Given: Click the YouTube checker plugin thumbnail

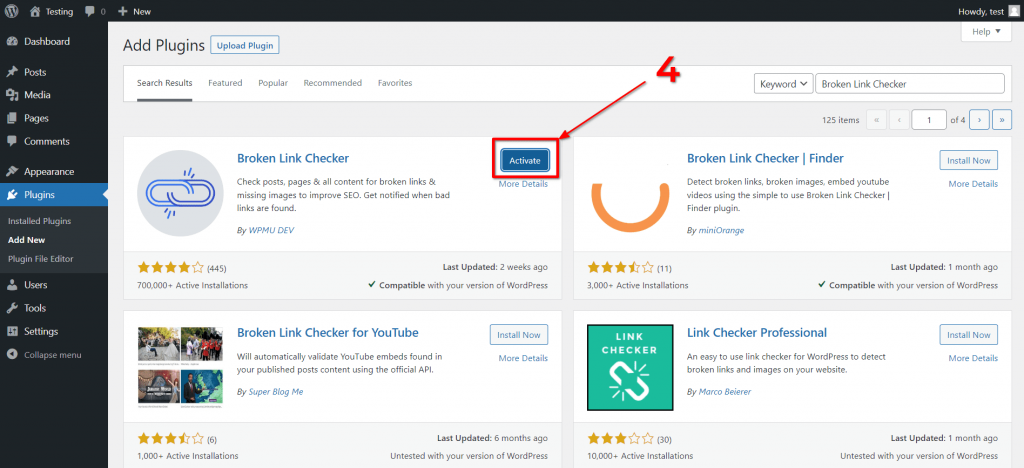Looking at the screenshot, I should point(180,367).
